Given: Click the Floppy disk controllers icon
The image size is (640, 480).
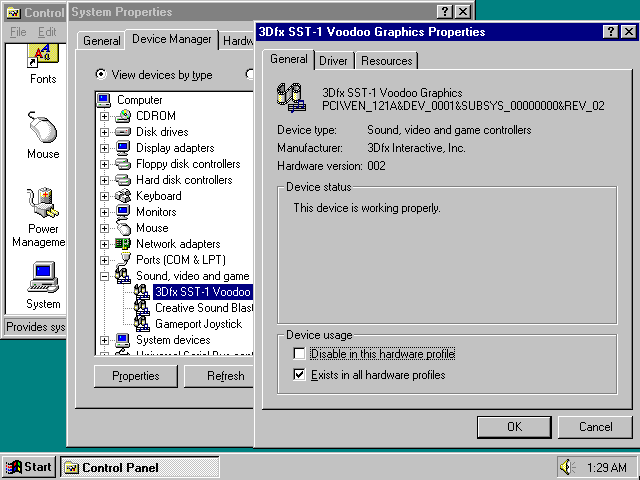Looking at the screenshot, I should [123, 164].
